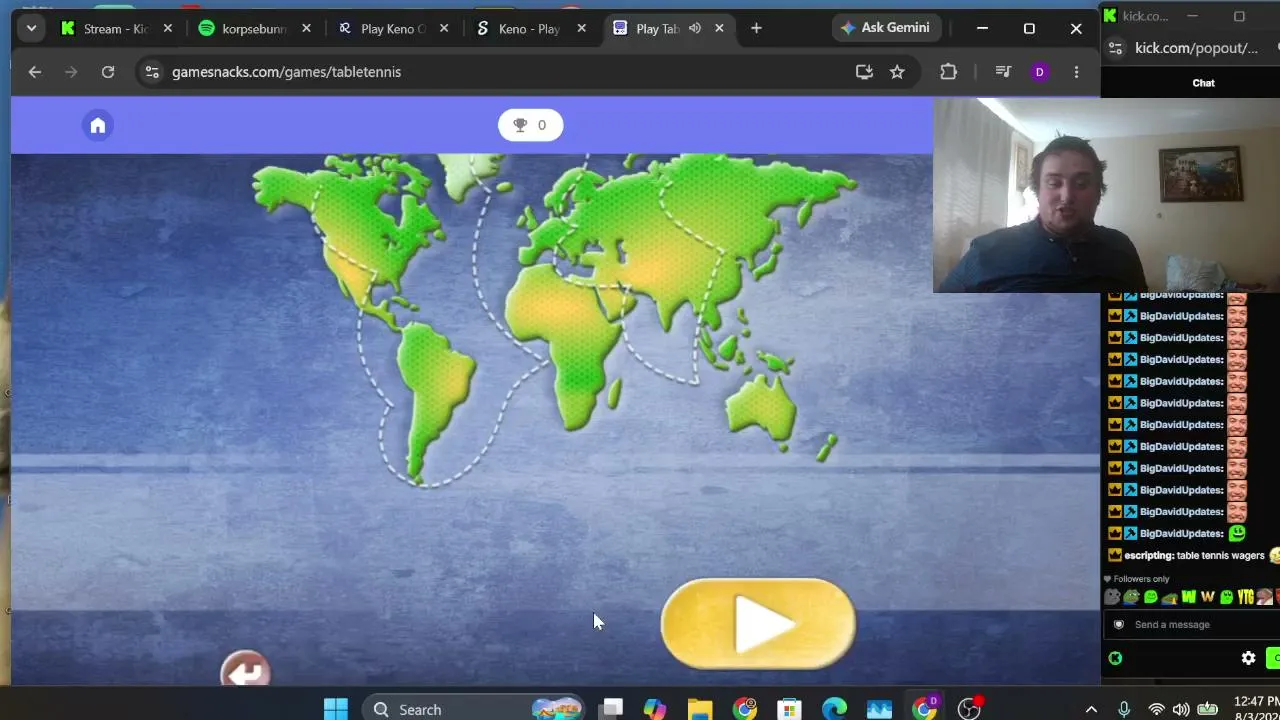Pick the YTG emote in chat
Image resolution: width=1280 pixels, height=720 pixels.
[1246, 597]
